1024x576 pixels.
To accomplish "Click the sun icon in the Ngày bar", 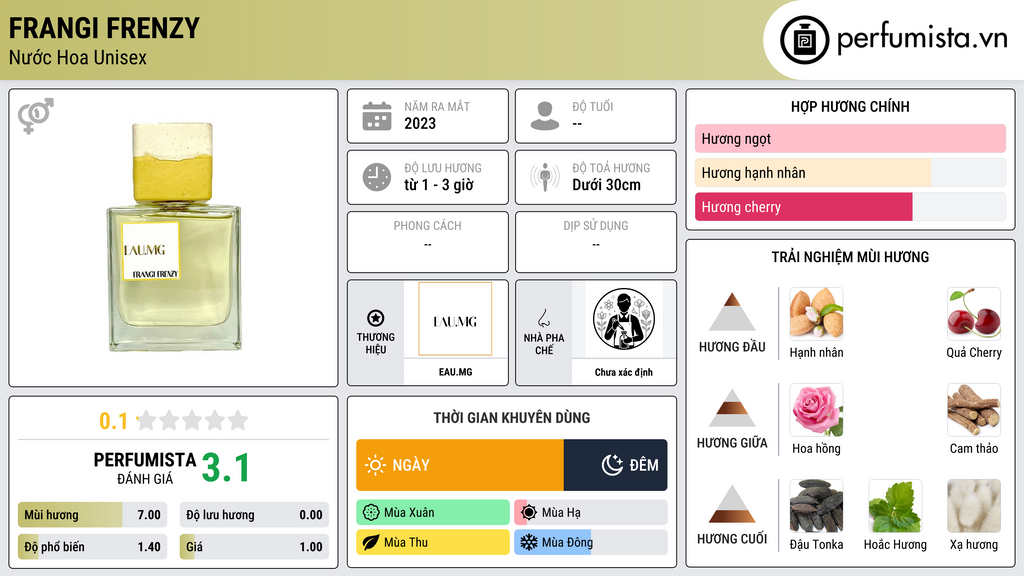I will (376, 465).
